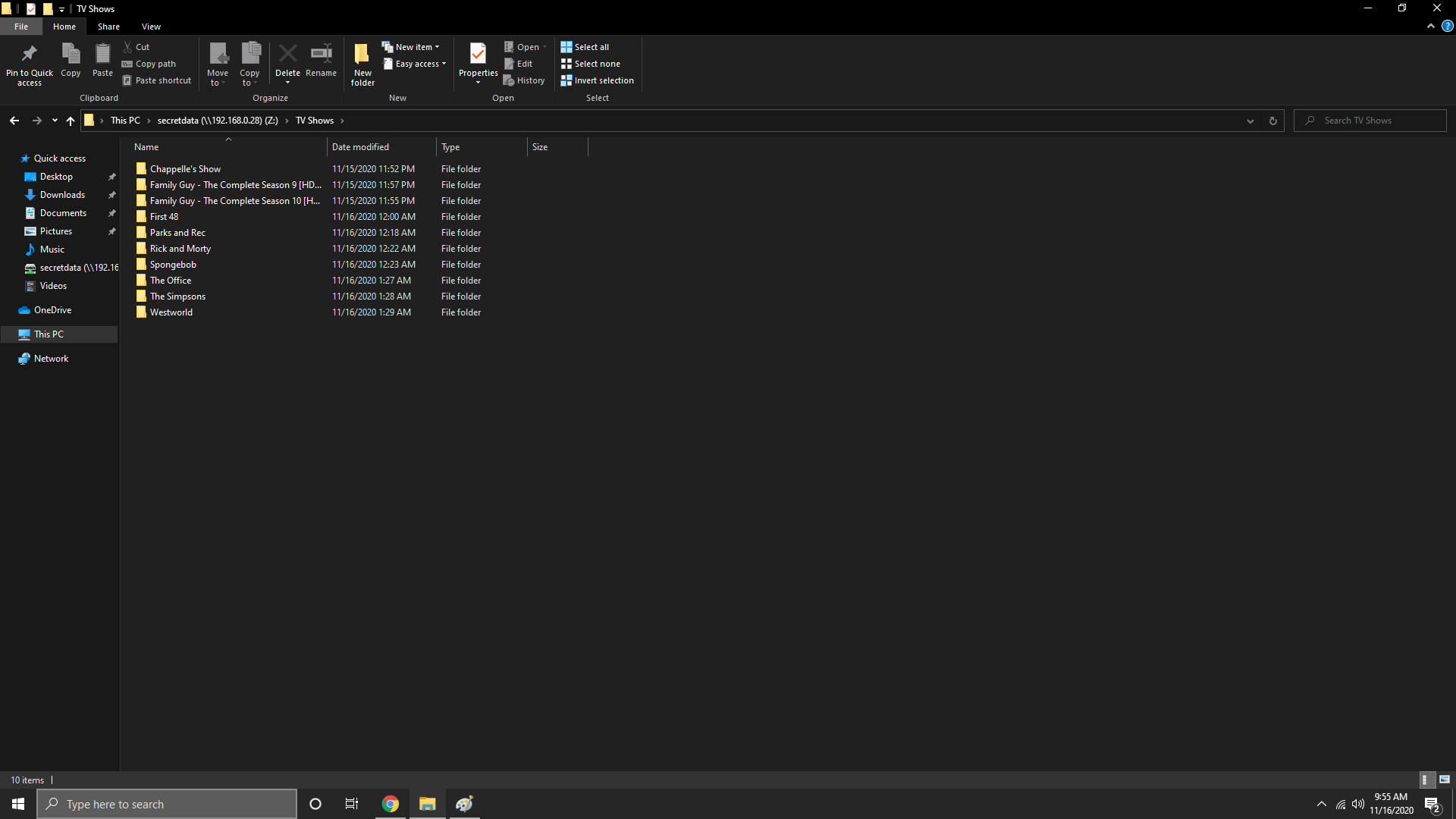Sort by Size column header
Viewport: 1456px width, 819px height.
(557, 147)
